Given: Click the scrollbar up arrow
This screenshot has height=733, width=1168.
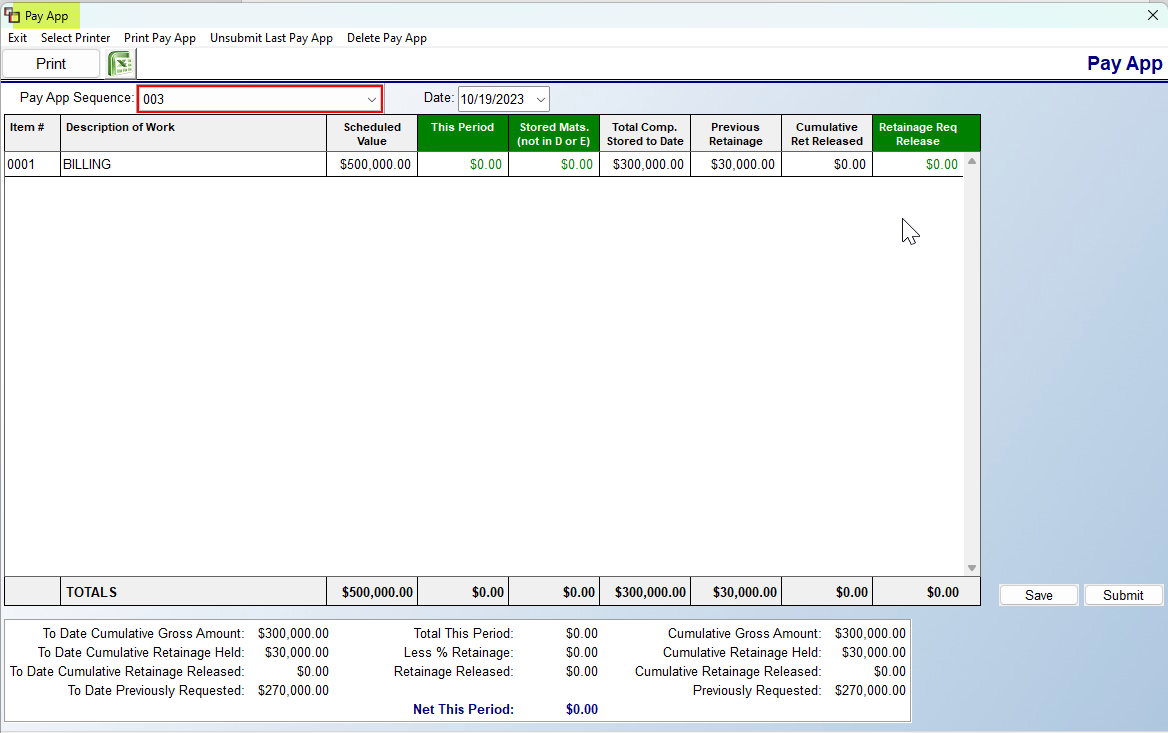Looking at the screenshot, I should pyautogui.click(x=971, y=159).
